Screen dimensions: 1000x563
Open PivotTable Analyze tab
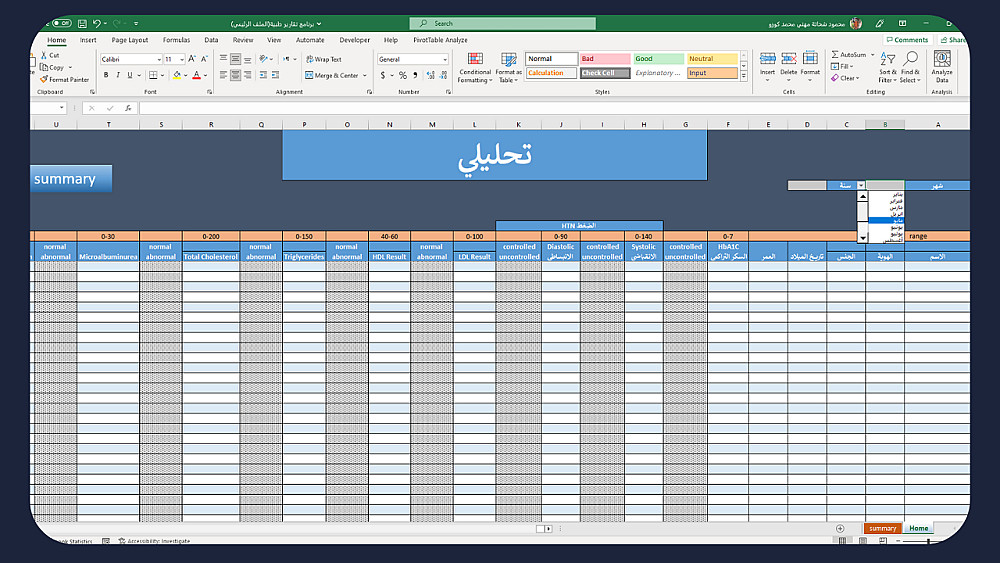tap(440, 40)
